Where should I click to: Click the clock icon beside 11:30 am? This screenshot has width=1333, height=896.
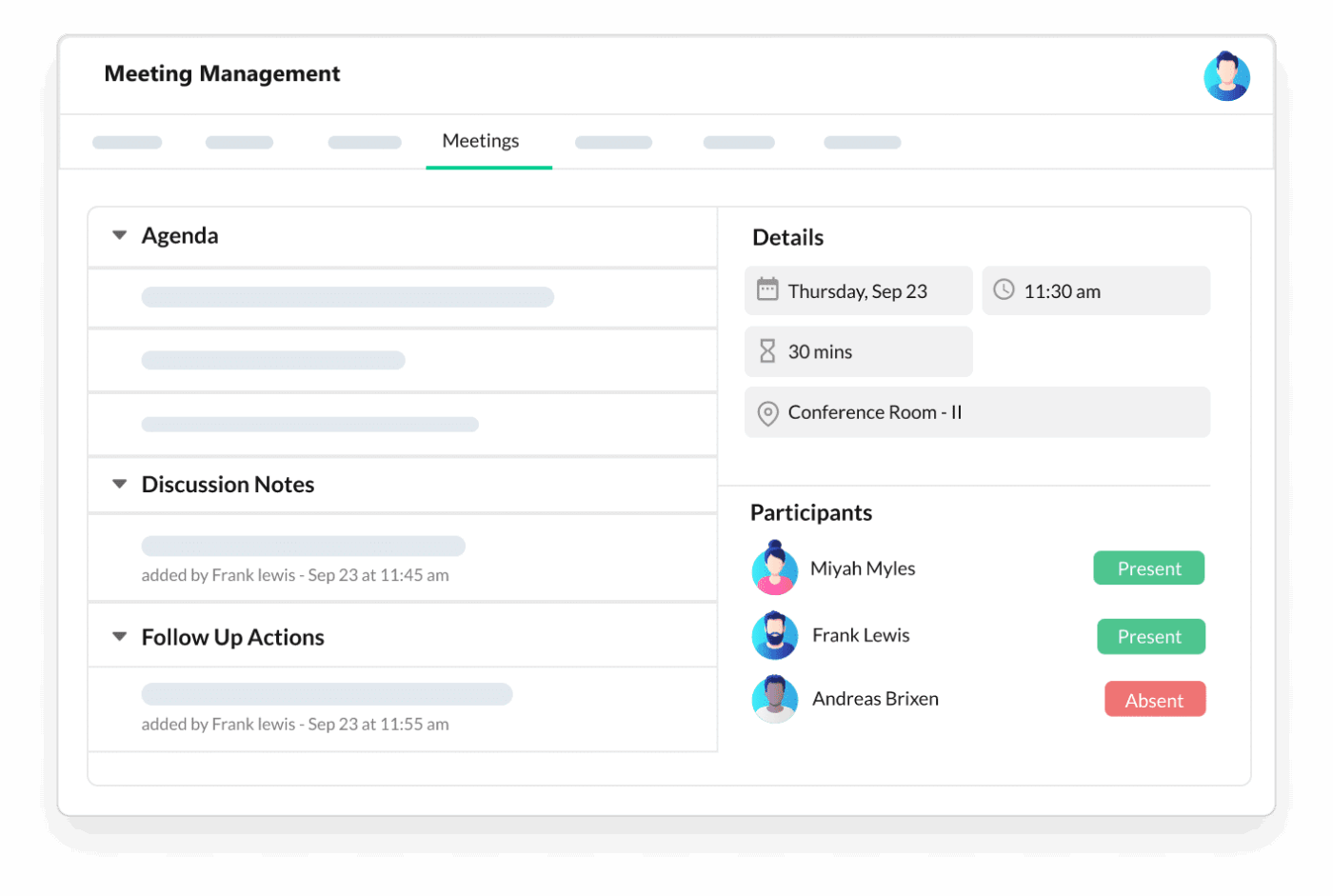1003,290
